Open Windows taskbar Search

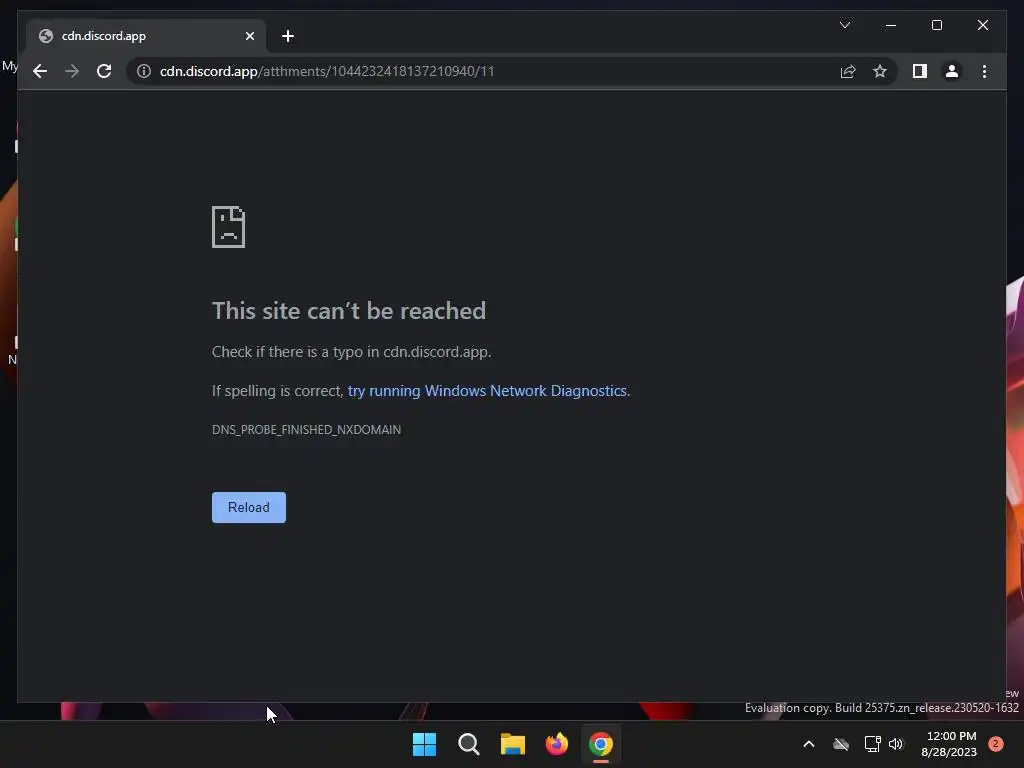pos(468,744)
